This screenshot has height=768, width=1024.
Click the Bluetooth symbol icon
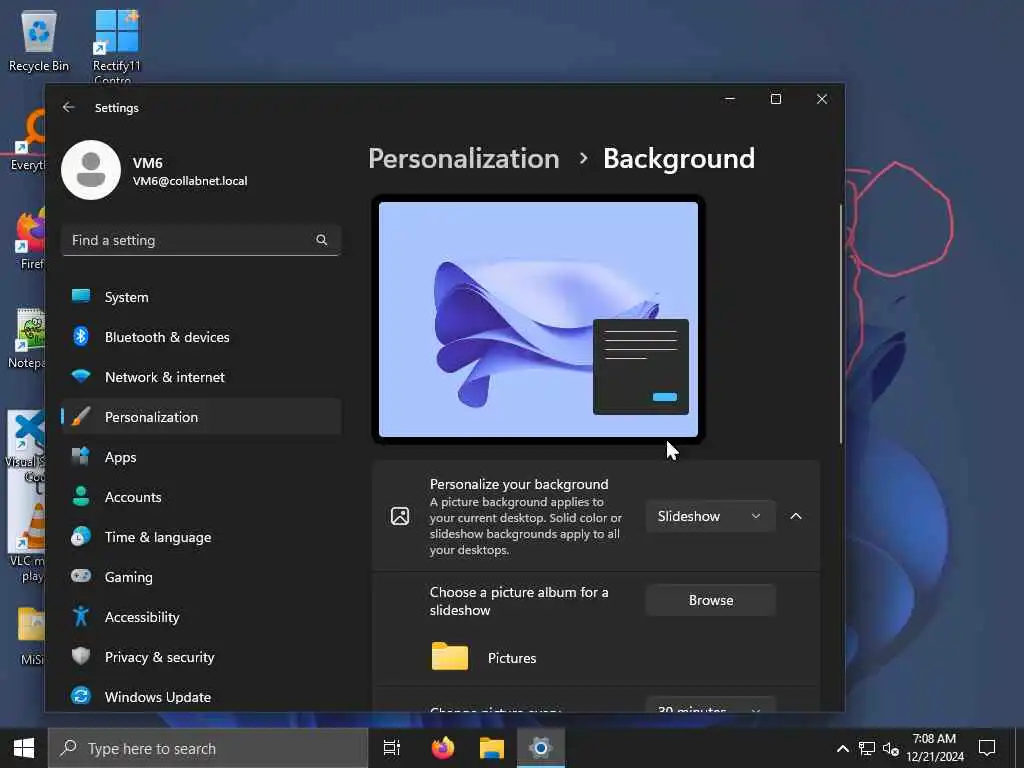point(81,336)
